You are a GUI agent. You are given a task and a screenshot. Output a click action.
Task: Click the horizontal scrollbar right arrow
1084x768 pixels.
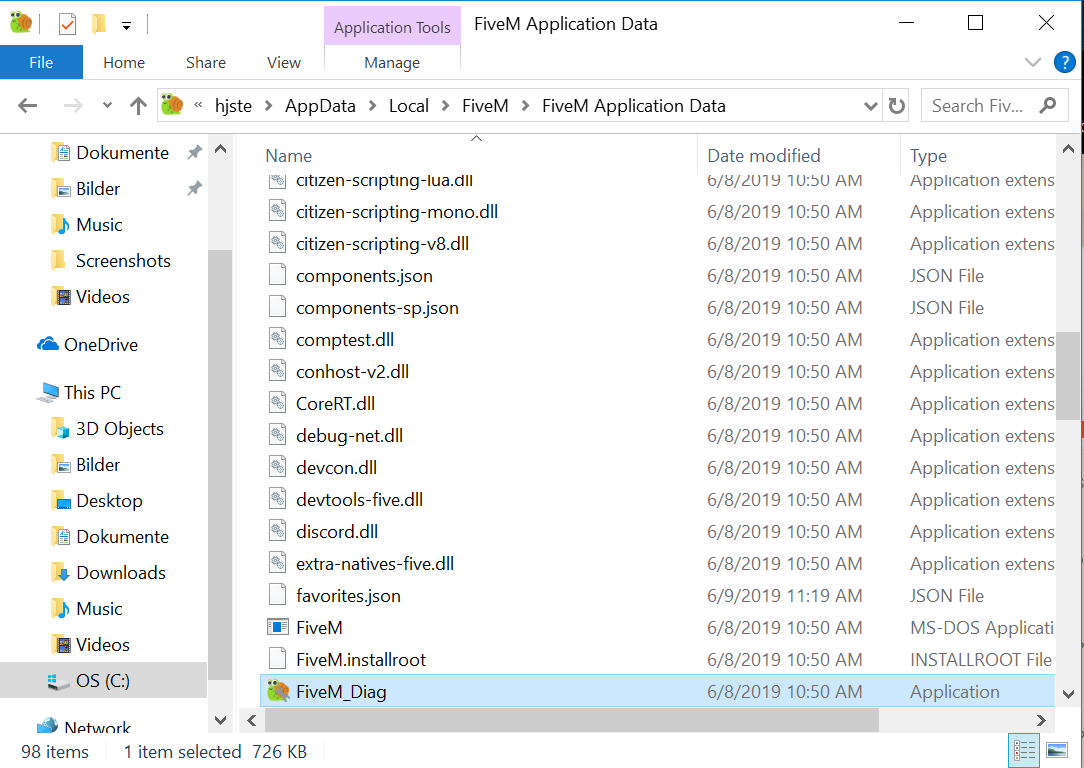coord(1041,720)
